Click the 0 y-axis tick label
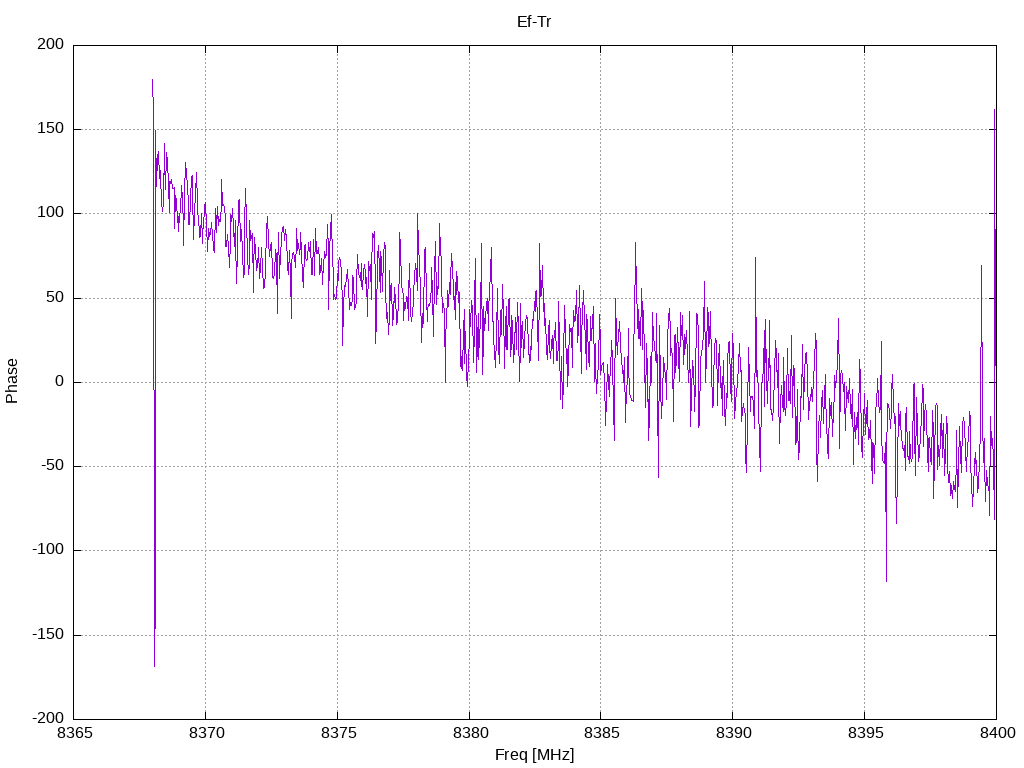This screenshot has height=768, width=1024. coord(59,381)
